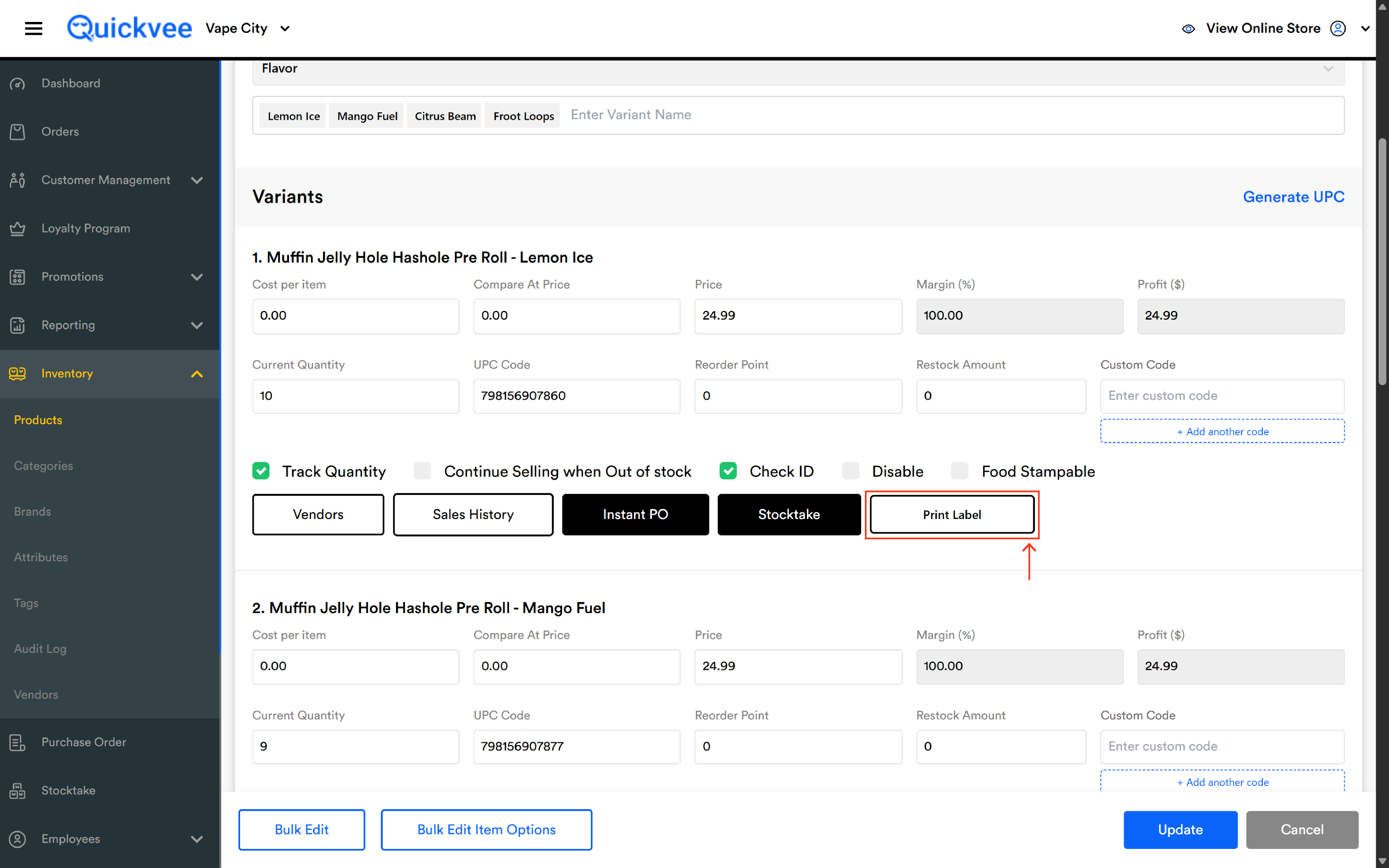This screenshot has height=868, width=1389.
Task: Click the Loyalty Program crown icon
Action: click(x=17, y=228)
